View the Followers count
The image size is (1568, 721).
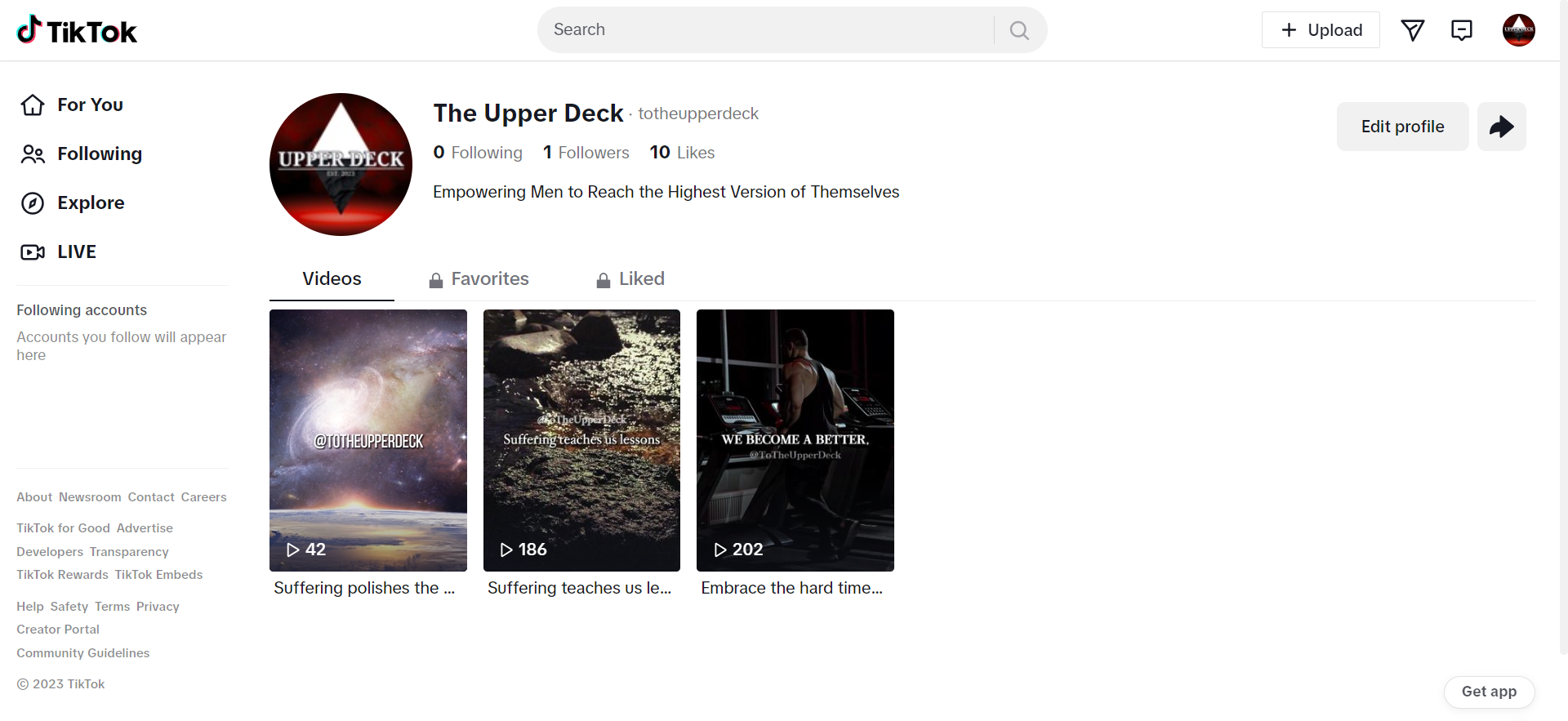[x=586, y=153]
